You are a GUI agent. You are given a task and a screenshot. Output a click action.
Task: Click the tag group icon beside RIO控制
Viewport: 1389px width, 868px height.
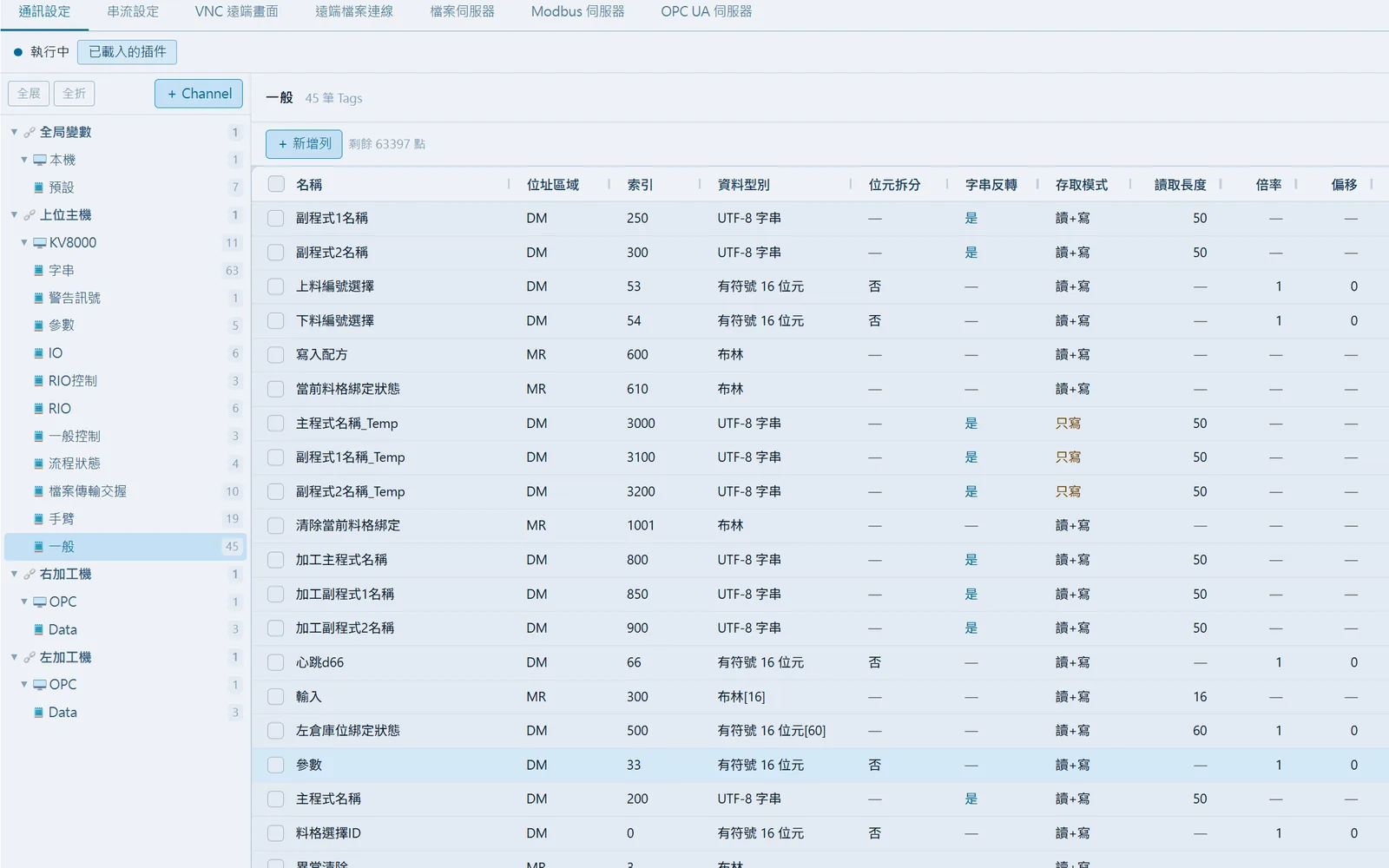point(38,381)
